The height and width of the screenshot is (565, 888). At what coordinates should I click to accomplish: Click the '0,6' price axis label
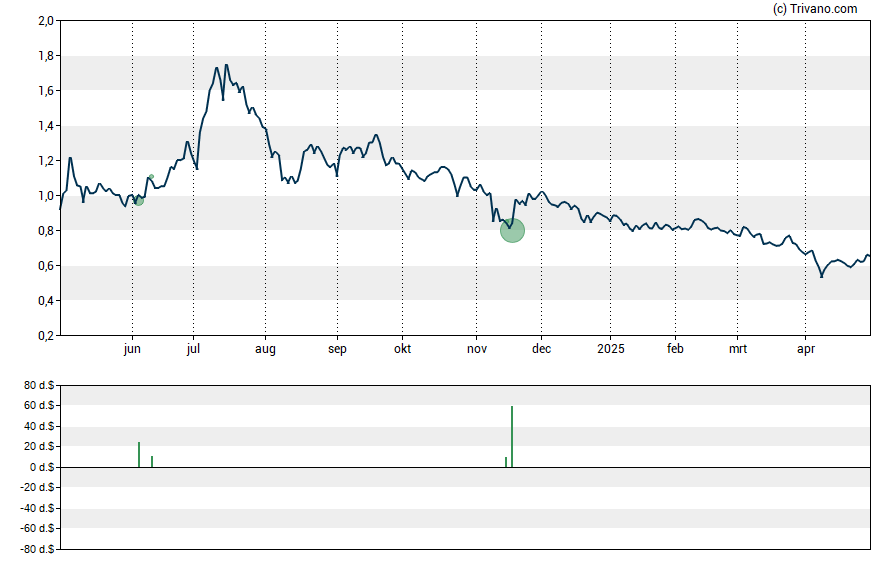pyautogui.click(x=46, y=266)
